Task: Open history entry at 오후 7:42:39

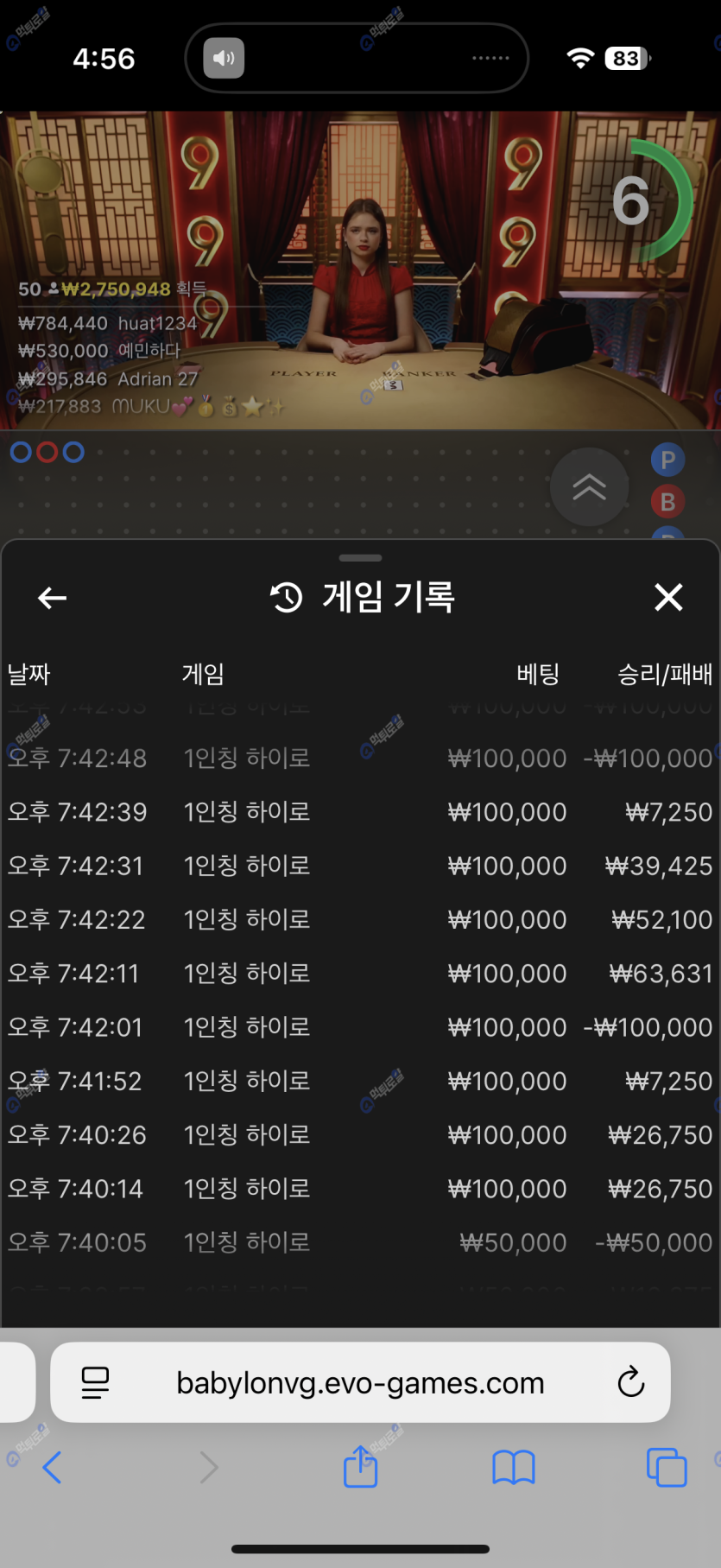Action: click(360, 812)
